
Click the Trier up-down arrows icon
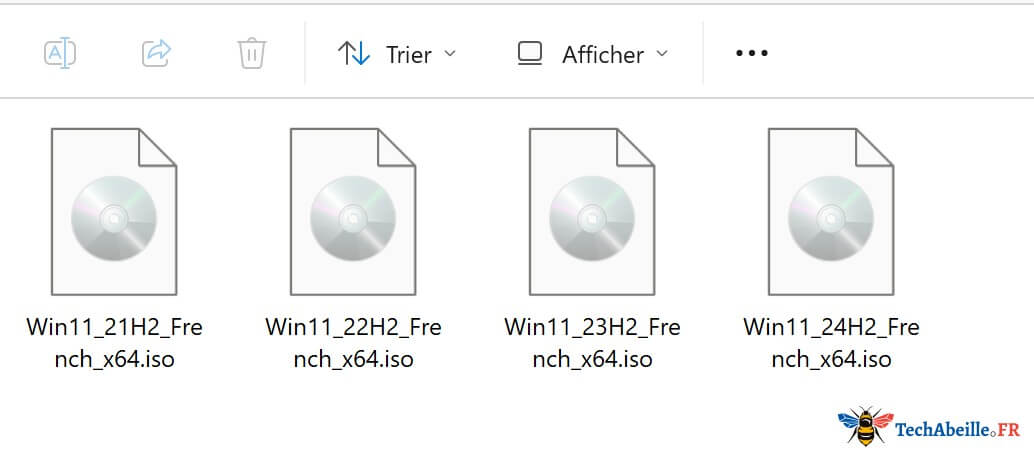354,53
